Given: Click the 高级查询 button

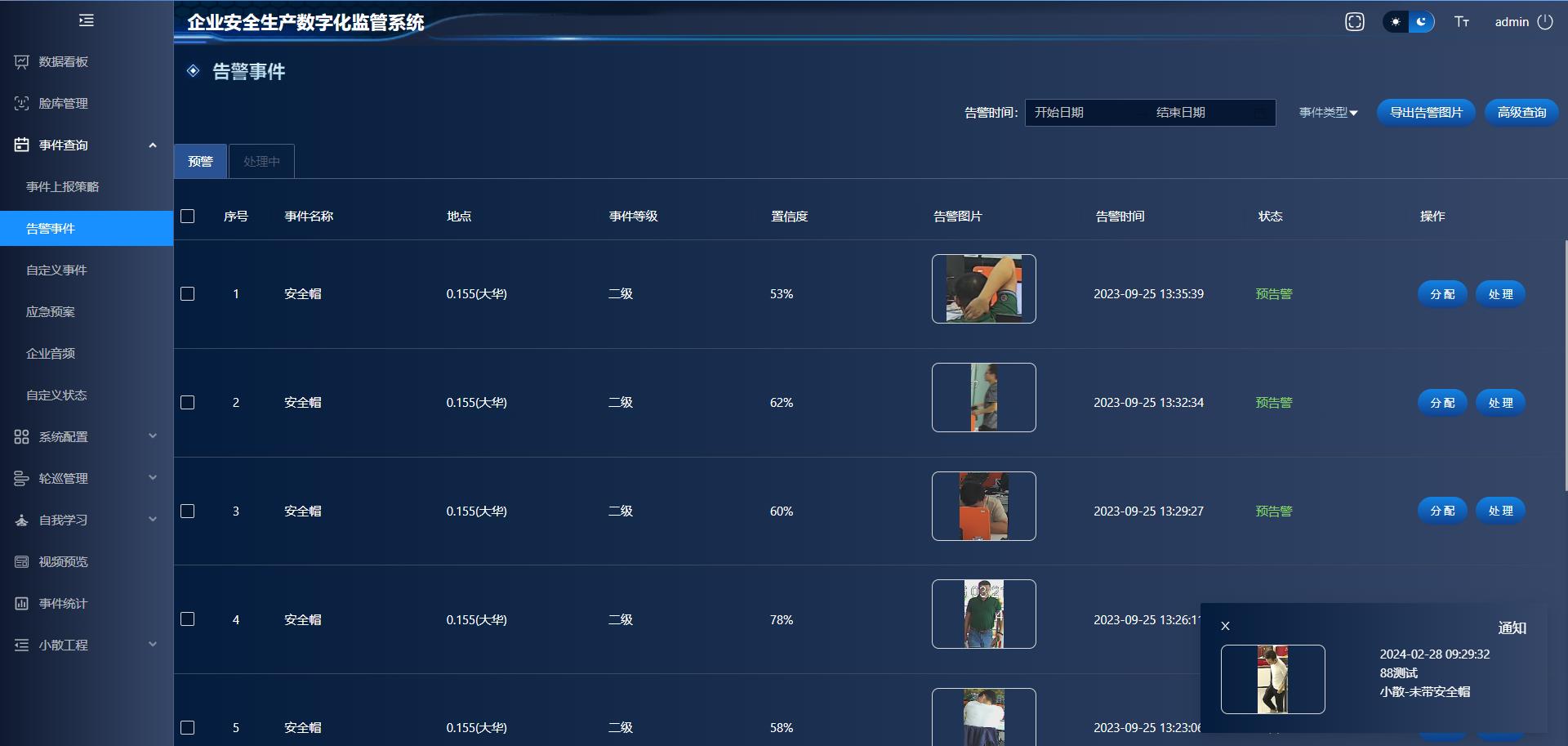Looking at the screenshot, I should point(1521,113).
